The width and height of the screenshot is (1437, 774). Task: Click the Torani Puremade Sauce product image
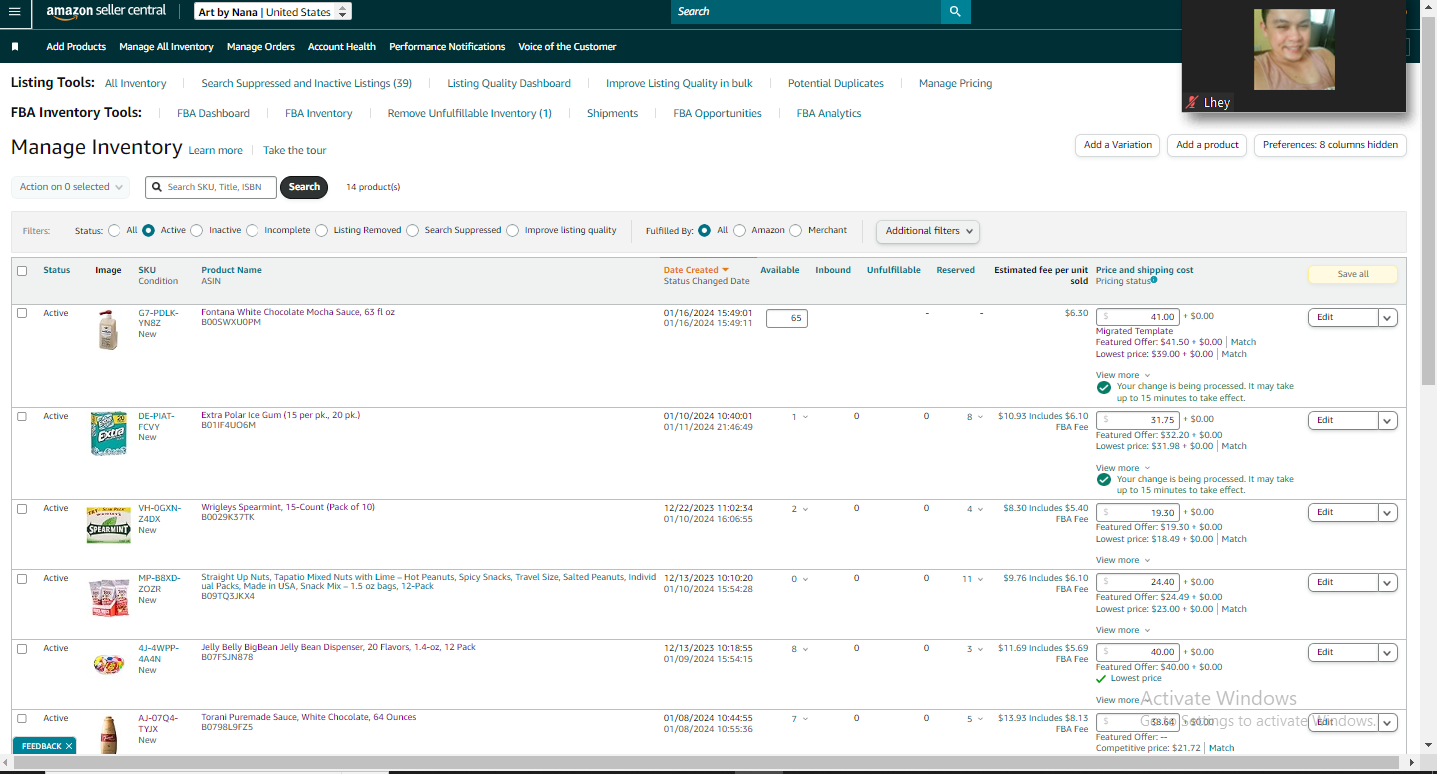click(x=108, y=735)
